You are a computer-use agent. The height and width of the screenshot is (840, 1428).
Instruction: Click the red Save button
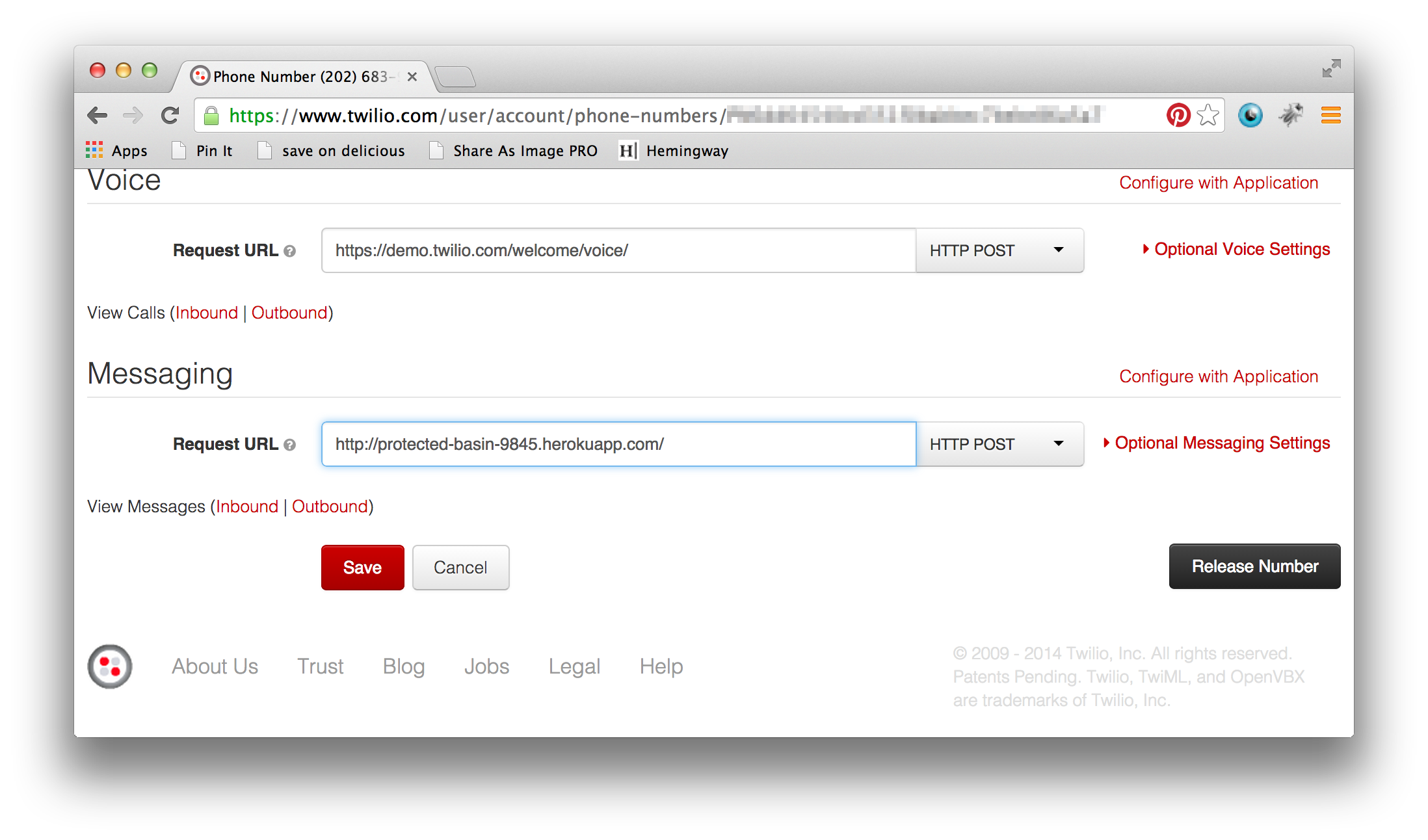(x=363, y=568)
